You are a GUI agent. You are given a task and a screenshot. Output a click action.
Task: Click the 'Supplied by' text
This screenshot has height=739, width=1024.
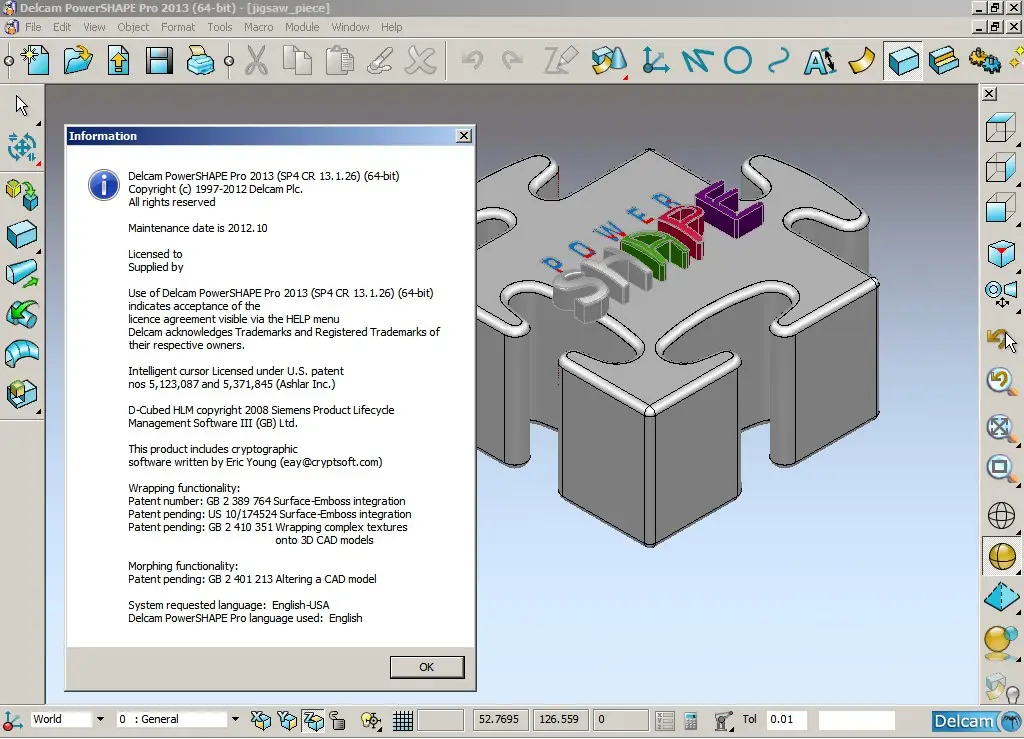pyautogui.click(x=156, y=267)
